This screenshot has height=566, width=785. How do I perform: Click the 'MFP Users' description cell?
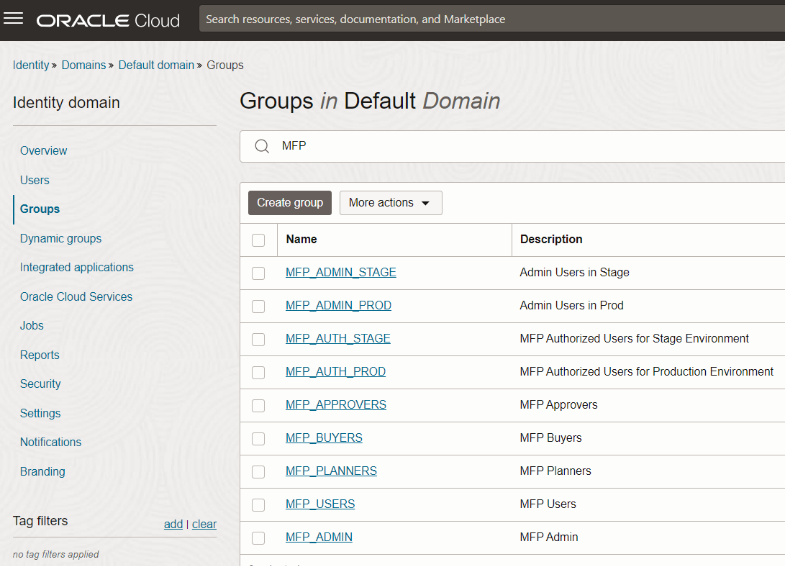548,504
